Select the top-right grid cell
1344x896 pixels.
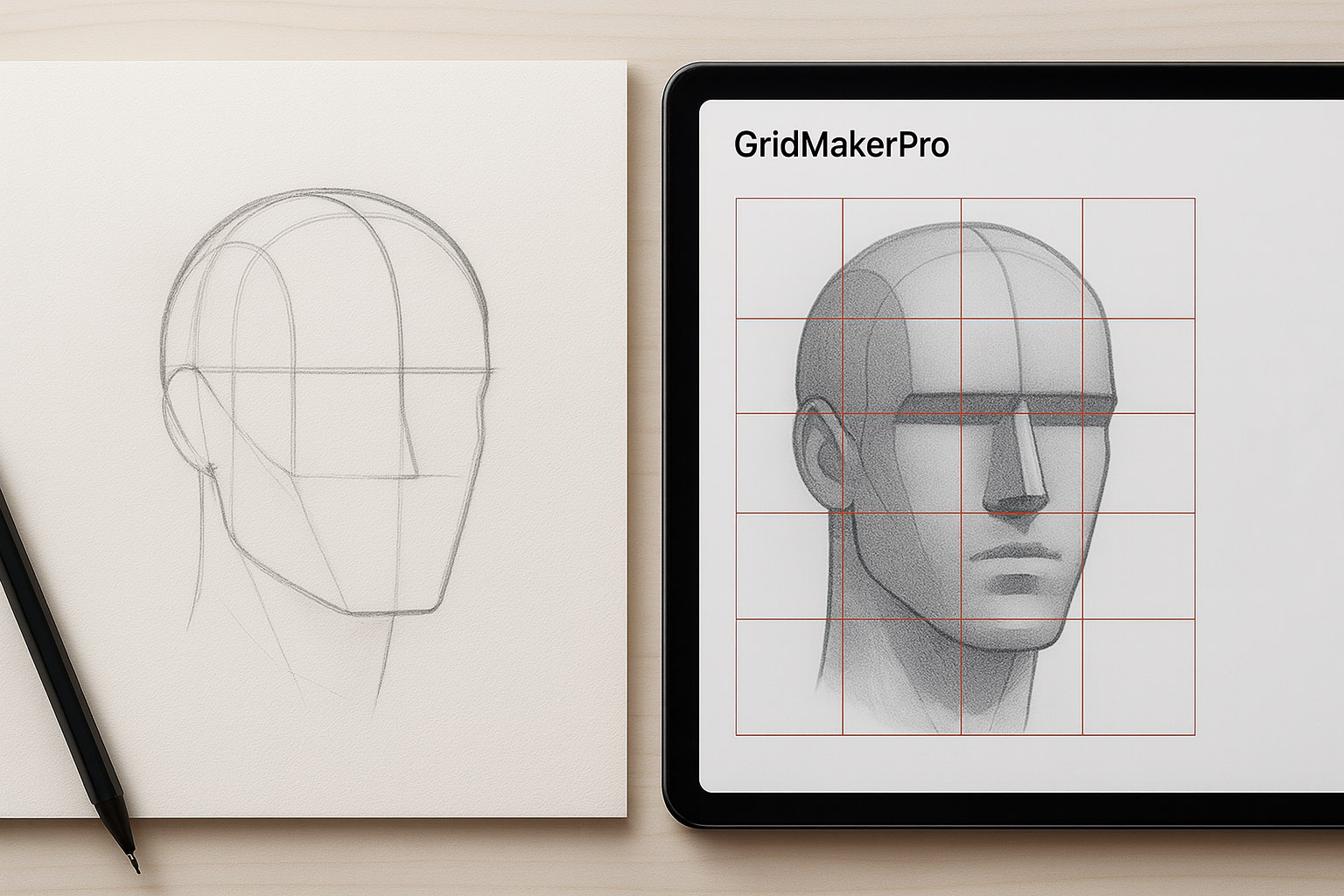coord(1138,259)
